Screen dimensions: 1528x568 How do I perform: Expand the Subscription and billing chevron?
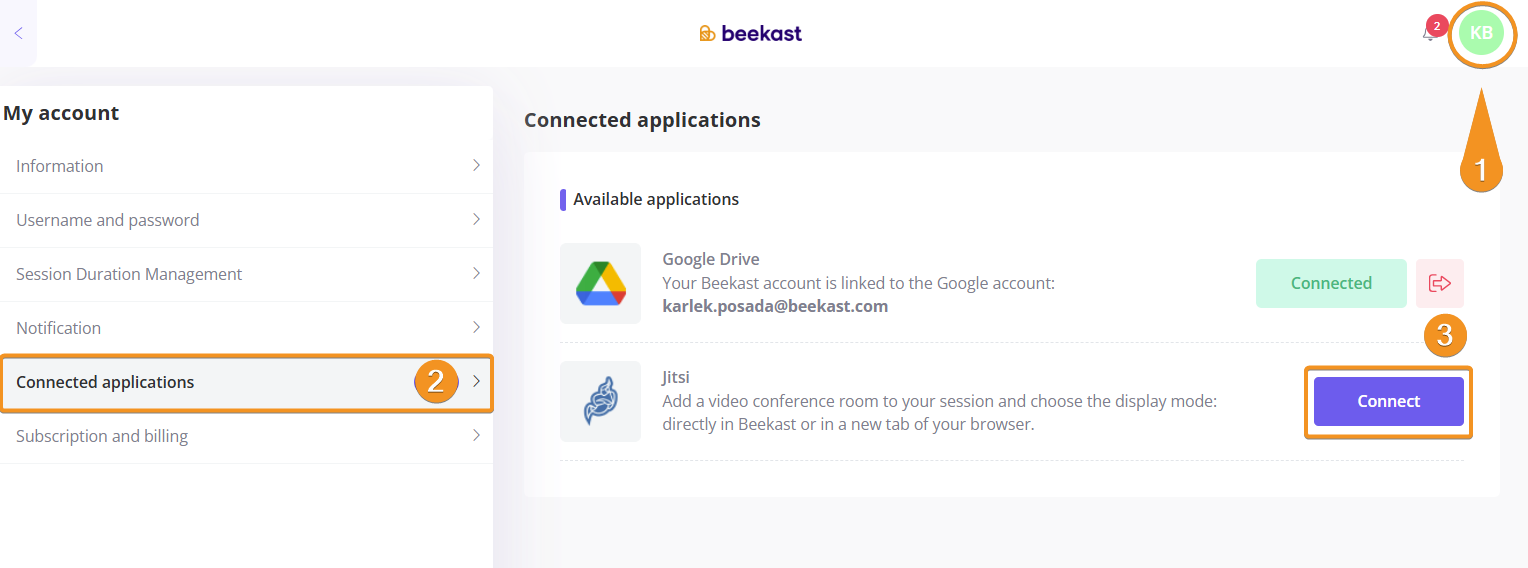(476, 436)
